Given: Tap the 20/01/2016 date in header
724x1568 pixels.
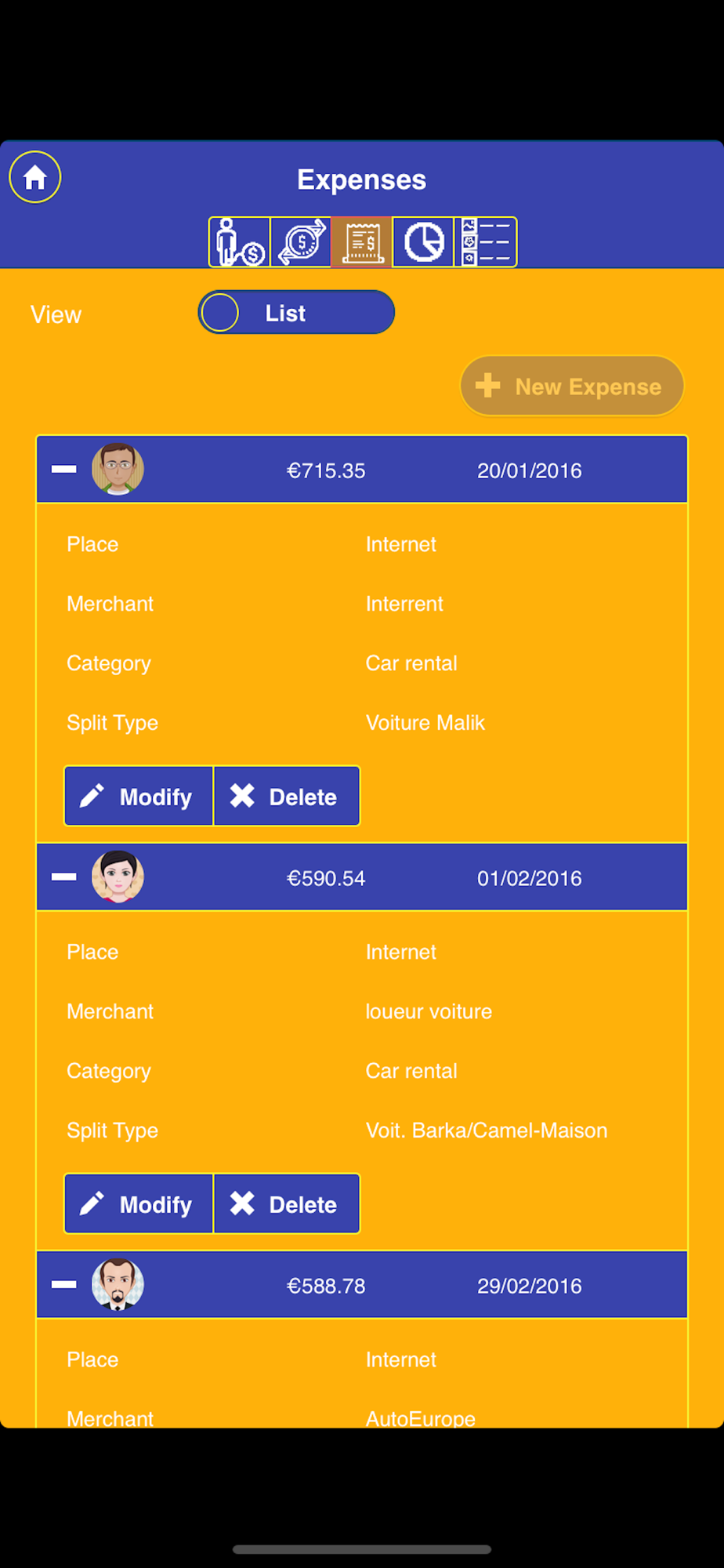Looking at the screenshot, I should [x=530, y=471].
